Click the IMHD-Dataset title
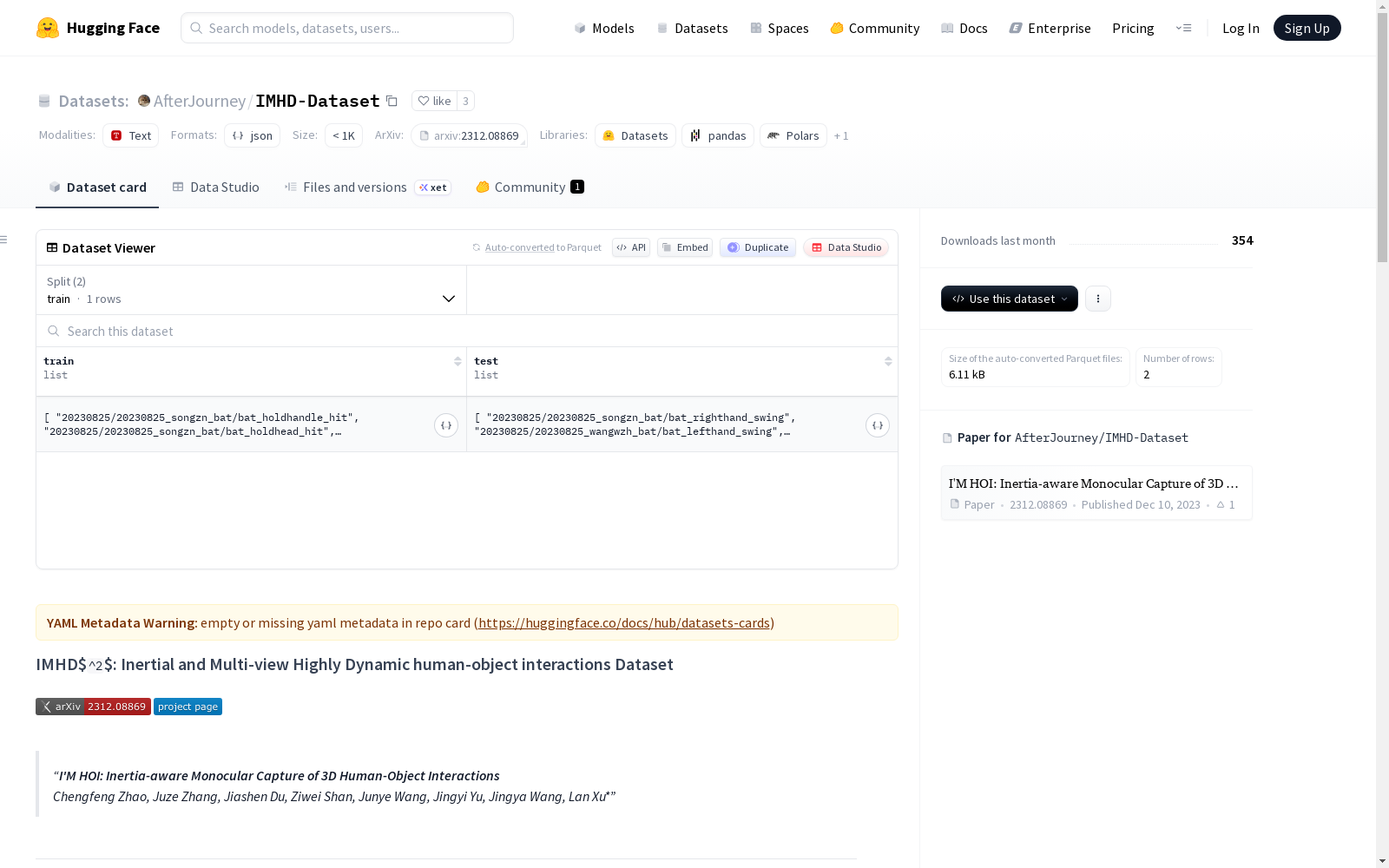Viewport: 1389px width, 868px height. tap(318, 101)
